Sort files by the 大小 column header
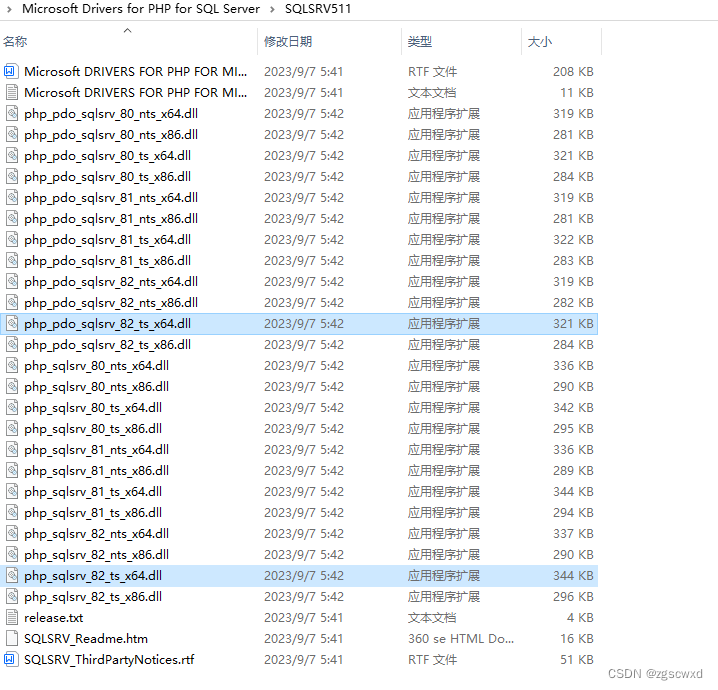Image resolution: width=718 pixels, height=690 pixels. (540, 42)
